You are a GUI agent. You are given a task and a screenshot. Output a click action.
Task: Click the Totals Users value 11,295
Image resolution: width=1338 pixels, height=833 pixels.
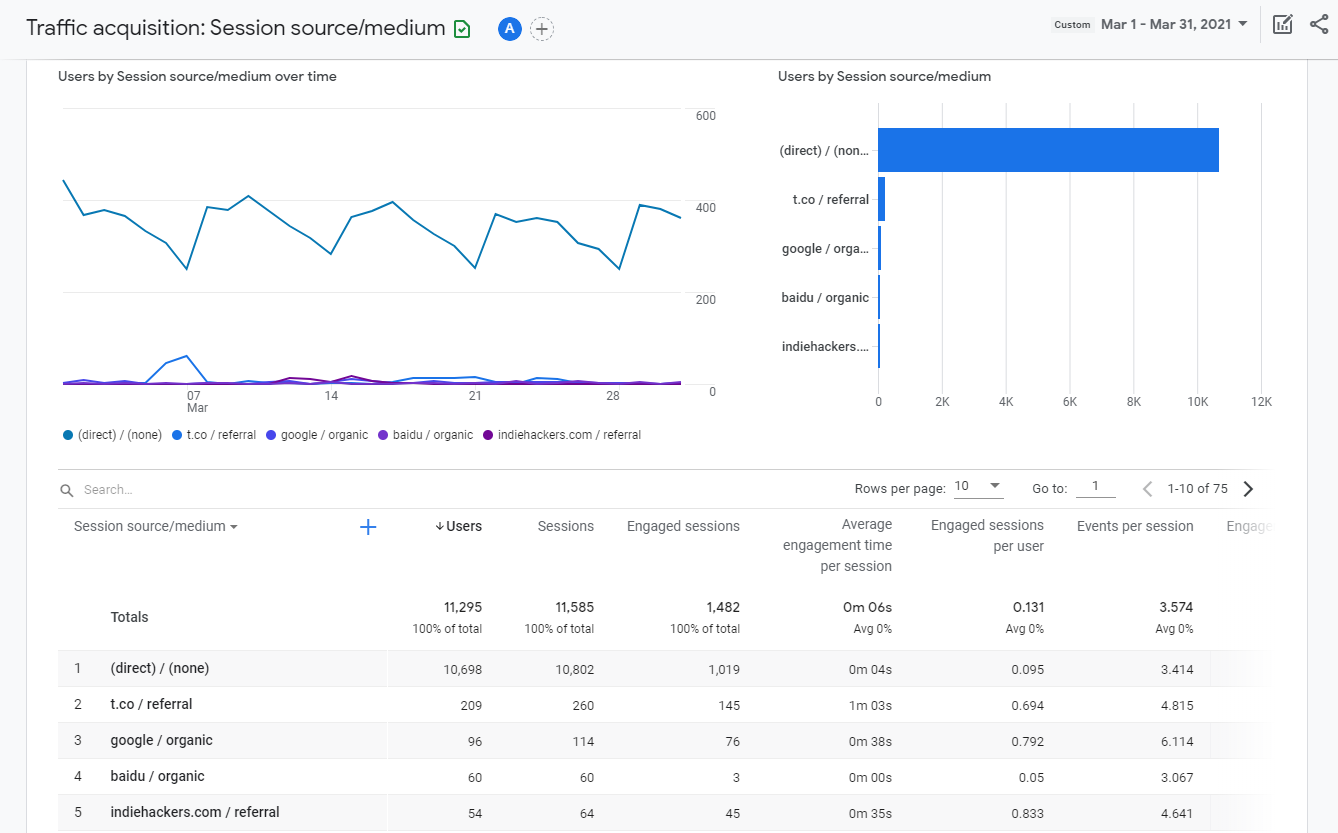pyautogui.click(x=463, y=607)
